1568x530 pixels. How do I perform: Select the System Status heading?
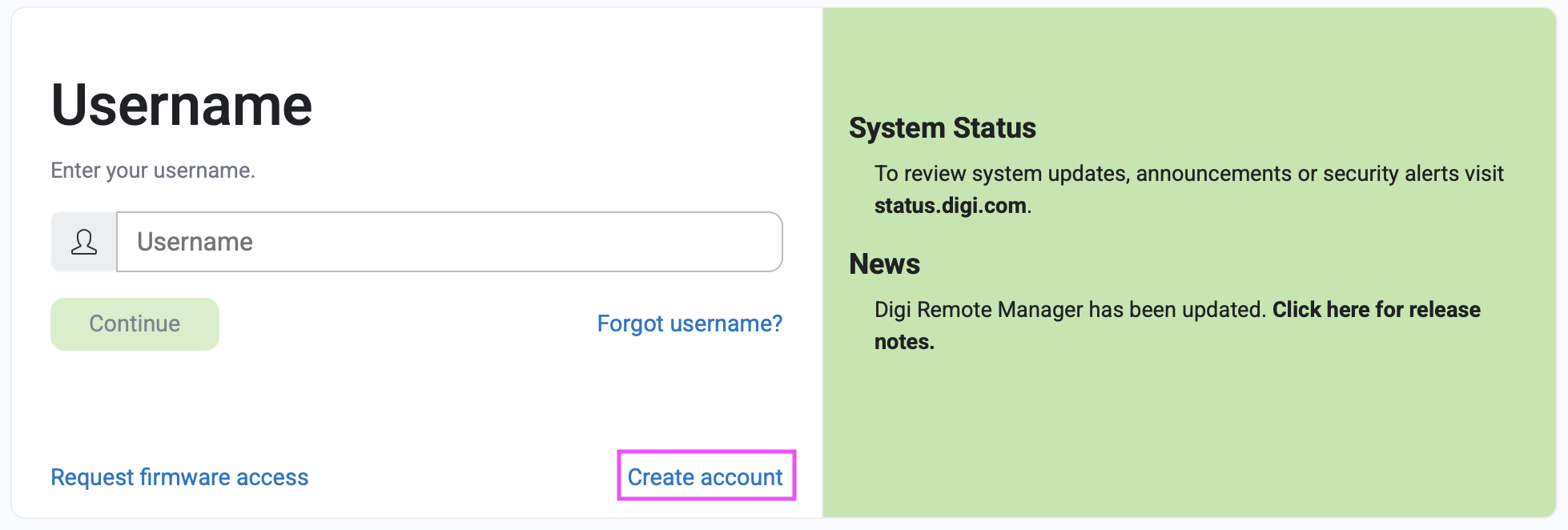pyautogui.click(x=942, y=128)
